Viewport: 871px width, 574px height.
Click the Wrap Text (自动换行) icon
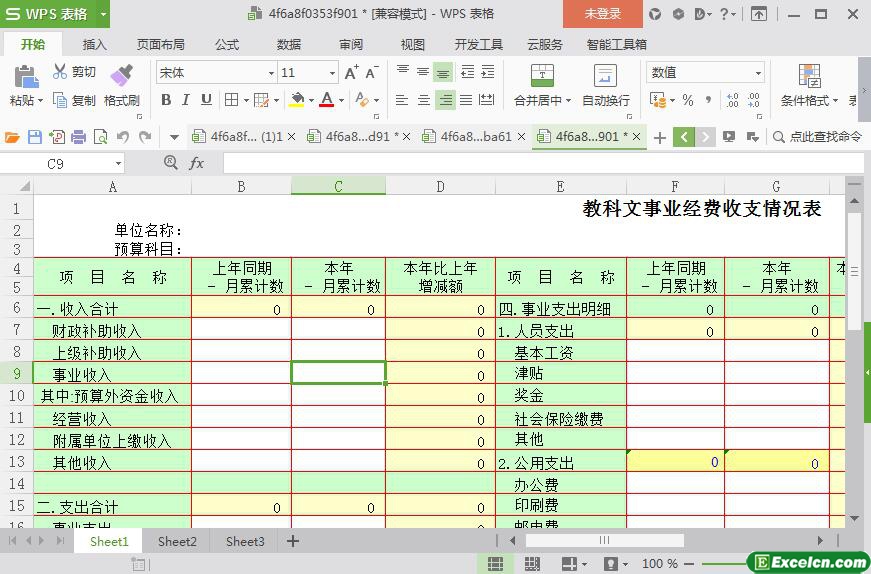pyautogui.click(x=605, y=77)
